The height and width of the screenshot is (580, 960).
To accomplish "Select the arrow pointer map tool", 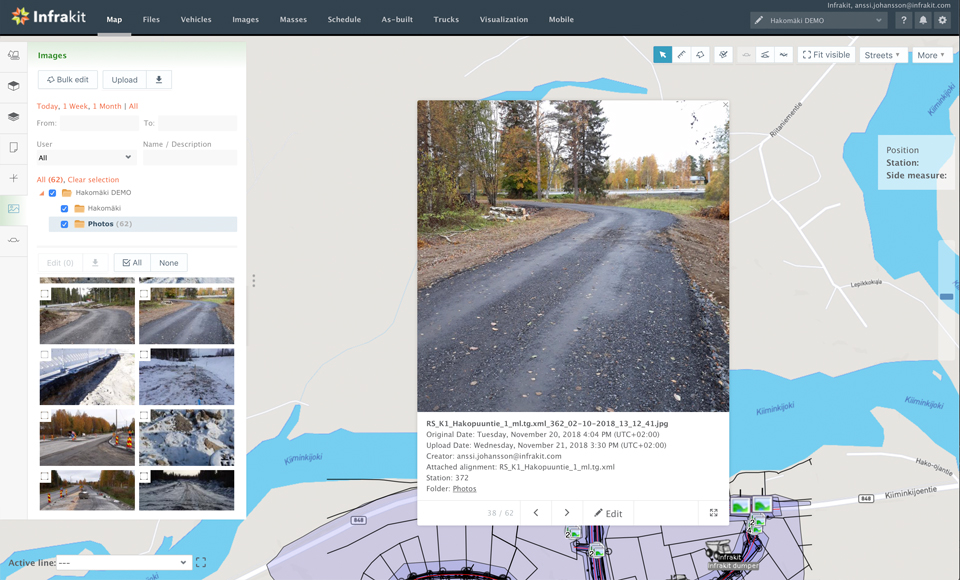I will click(662, 55).
